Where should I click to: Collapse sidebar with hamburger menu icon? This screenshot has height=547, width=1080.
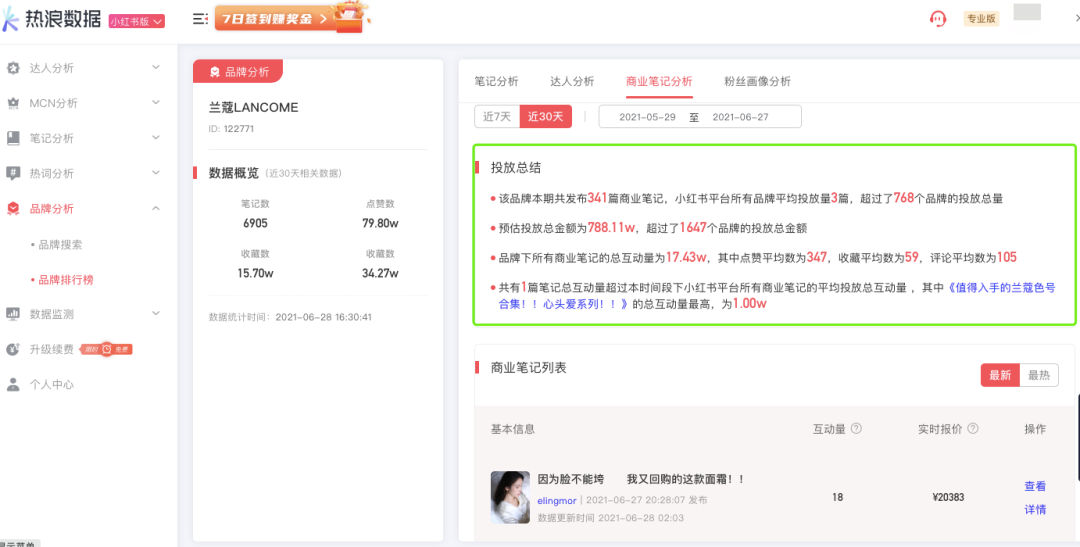point(200,20)
